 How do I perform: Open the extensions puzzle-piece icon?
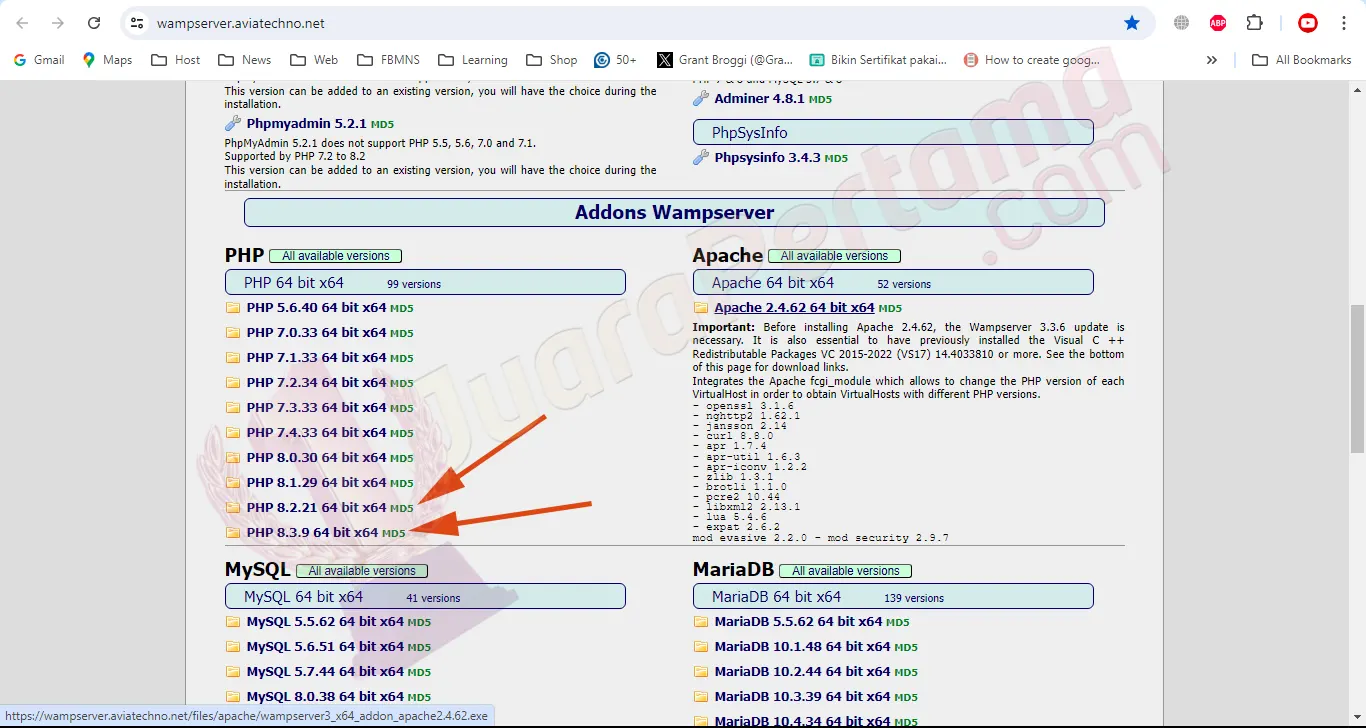pos(1255,22)
